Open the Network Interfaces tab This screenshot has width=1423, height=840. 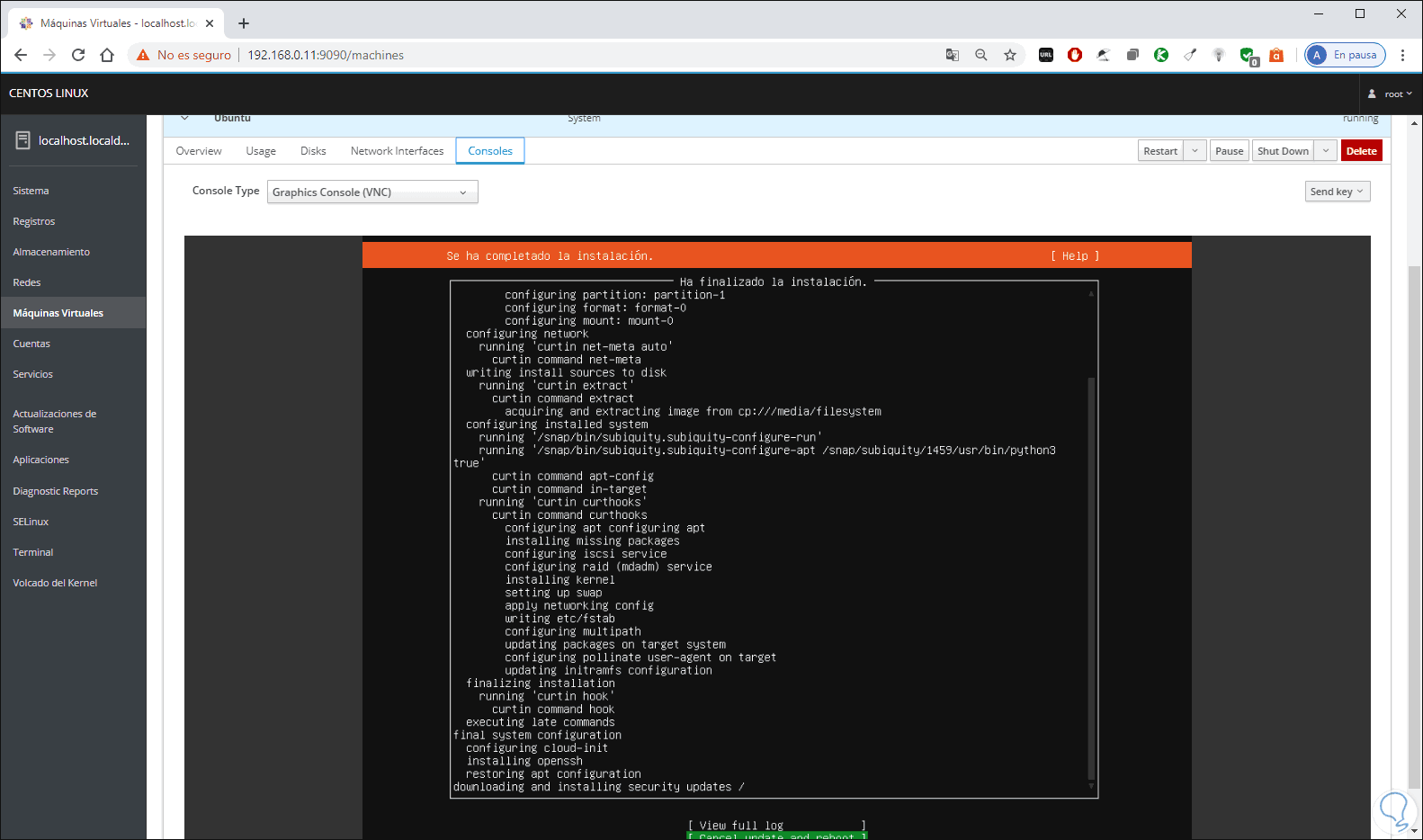tap(397, 151)
